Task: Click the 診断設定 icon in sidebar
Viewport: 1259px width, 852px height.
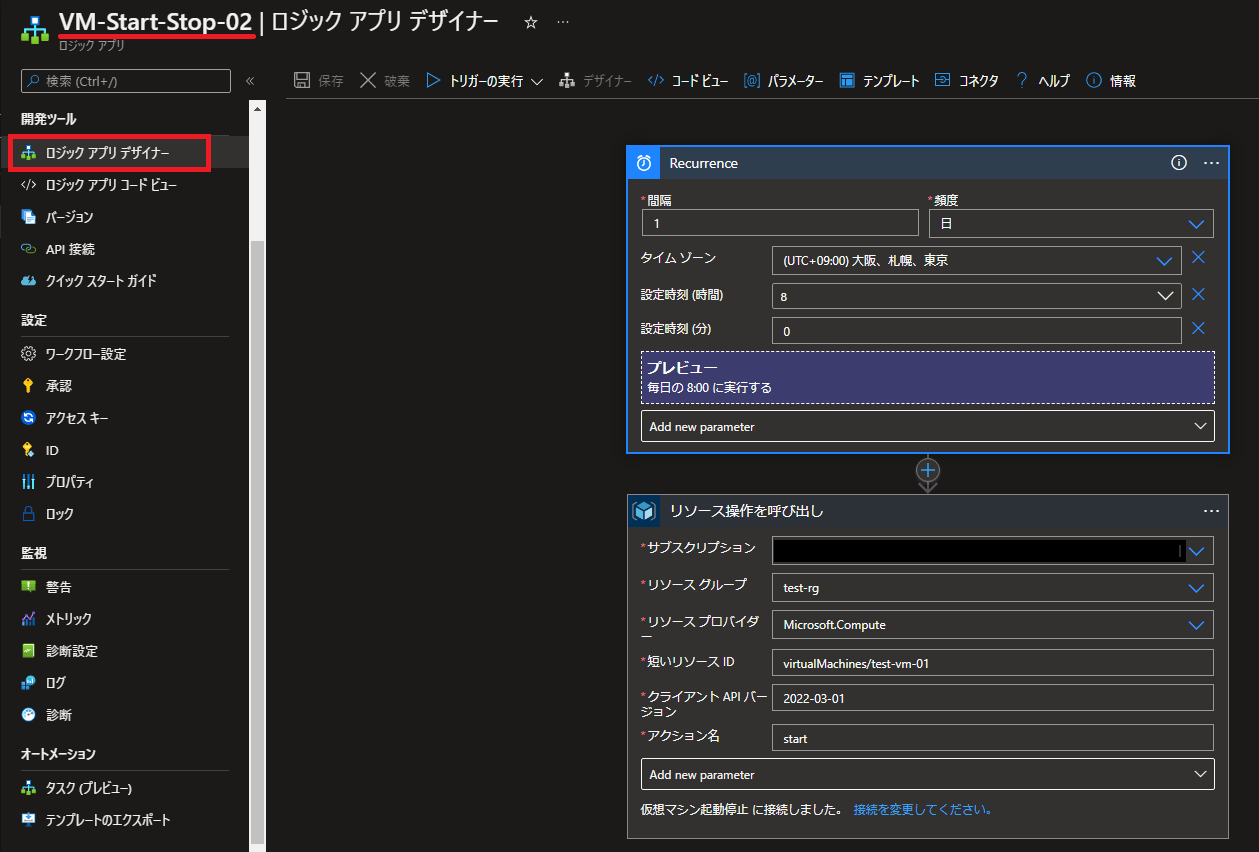Action: (x=29, y=651)
